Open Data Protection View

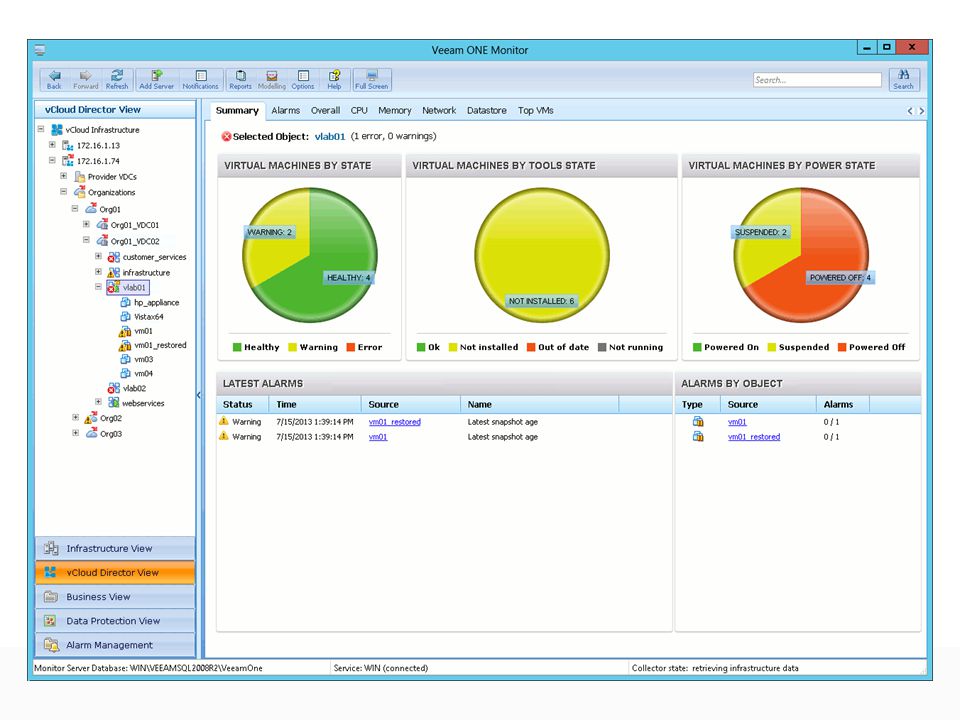click(115, 621)
